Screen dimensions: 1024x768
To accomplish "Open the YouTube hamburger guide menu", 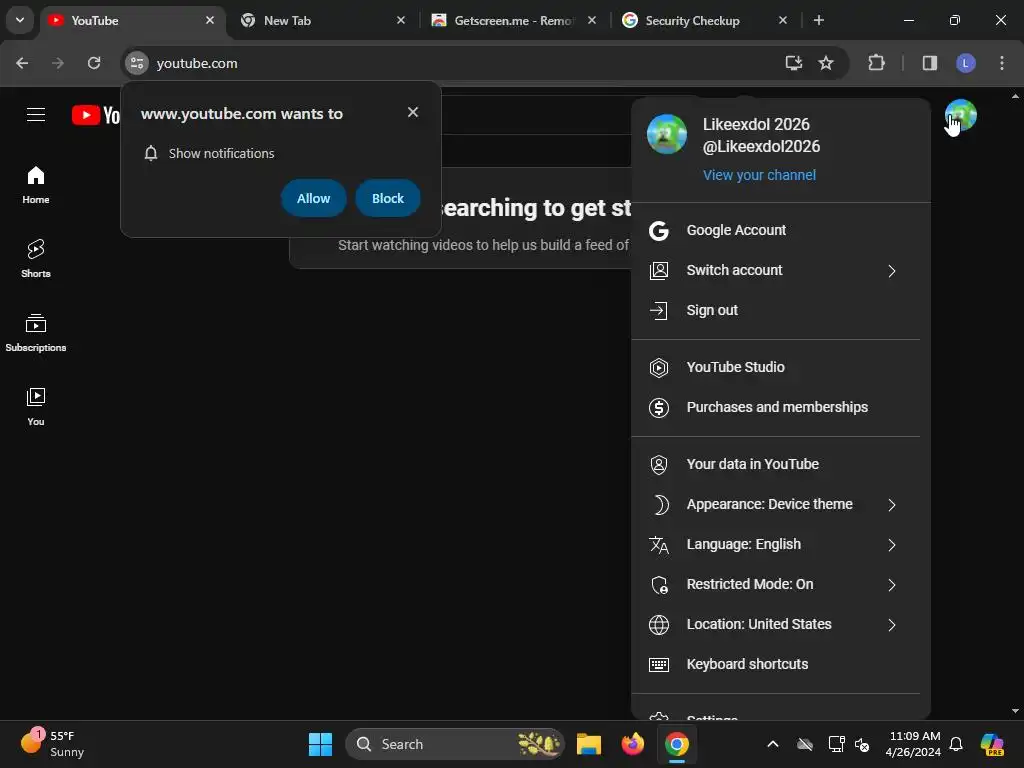I will (x=36, y=115).
